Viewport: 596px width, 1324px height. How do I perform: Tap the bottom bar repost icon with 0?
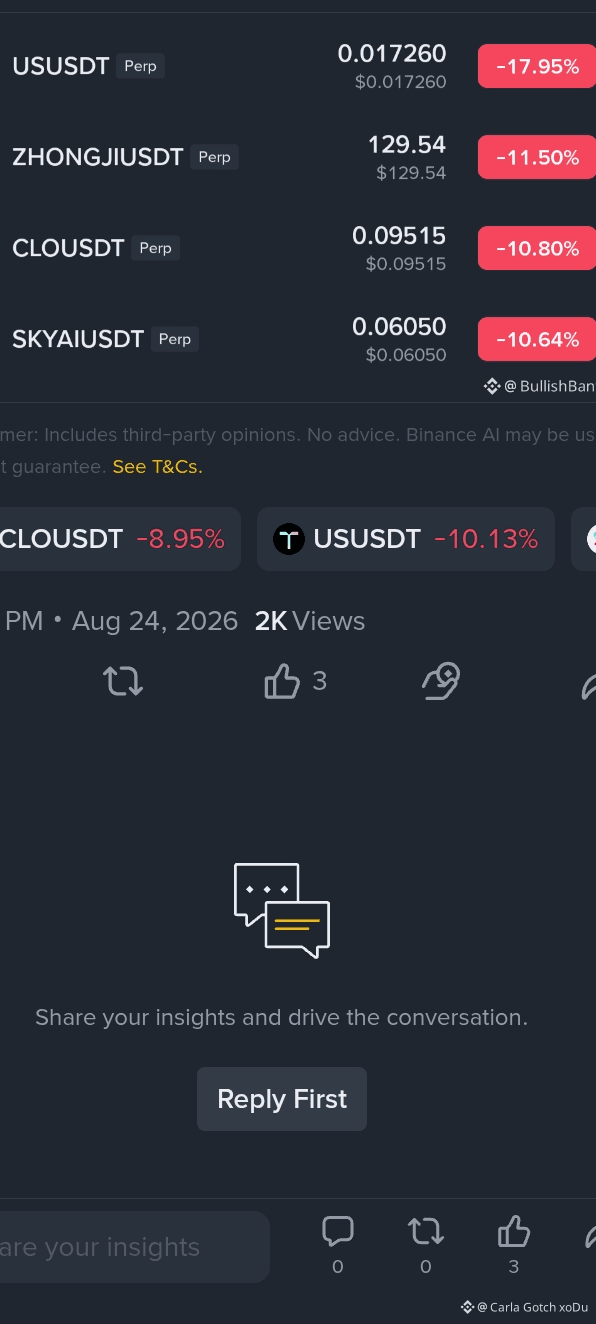pyautogui.click(x=426, y=1231)
